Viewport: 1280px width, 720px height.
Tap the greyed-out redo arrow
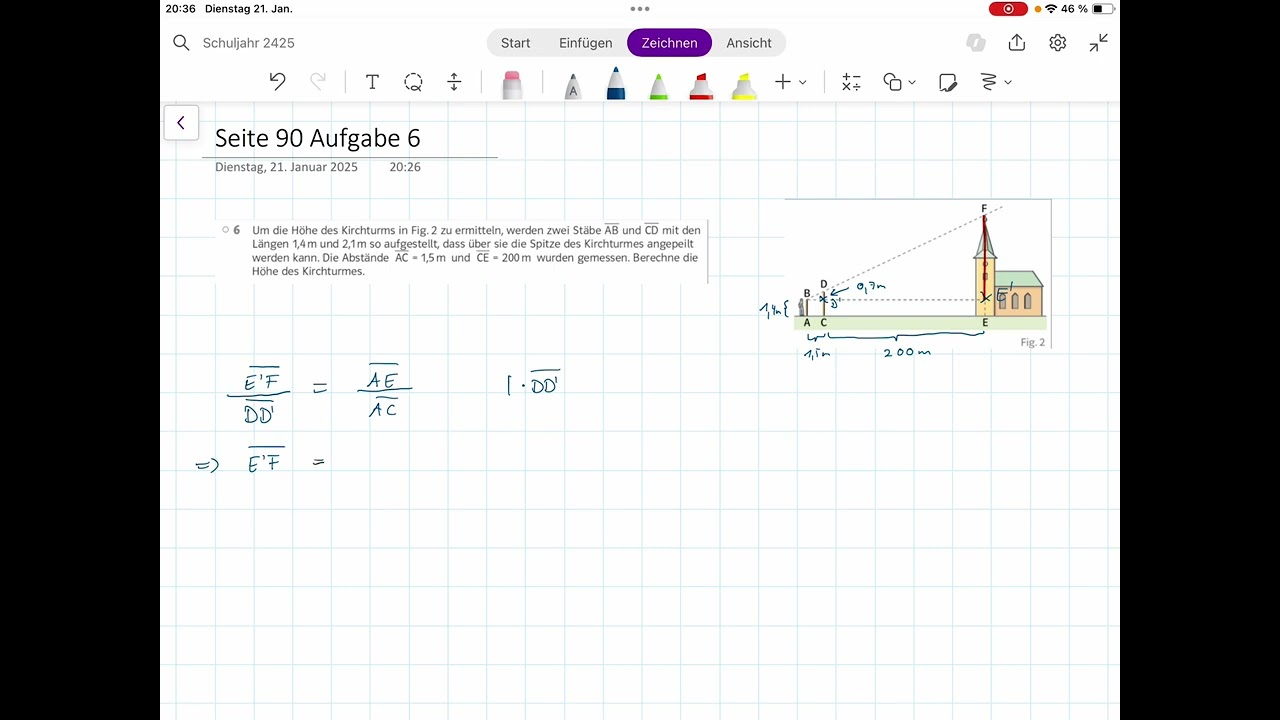coord(318,82)
